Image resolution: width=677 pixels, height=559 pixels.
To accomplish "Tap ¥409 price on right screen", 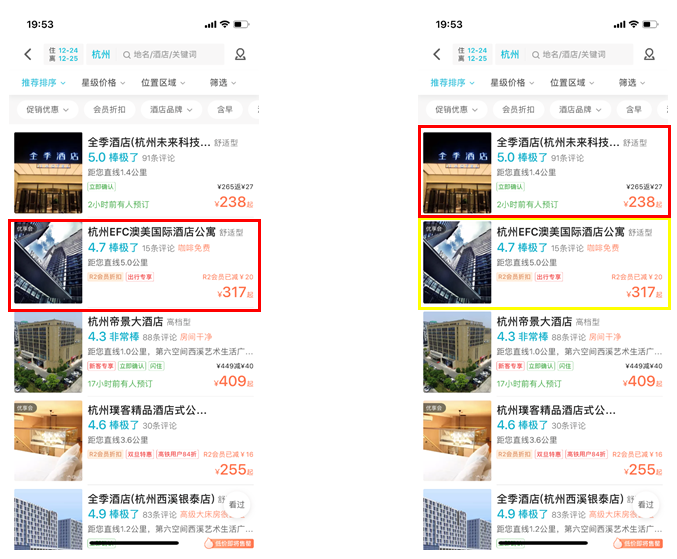I will 642,381.
